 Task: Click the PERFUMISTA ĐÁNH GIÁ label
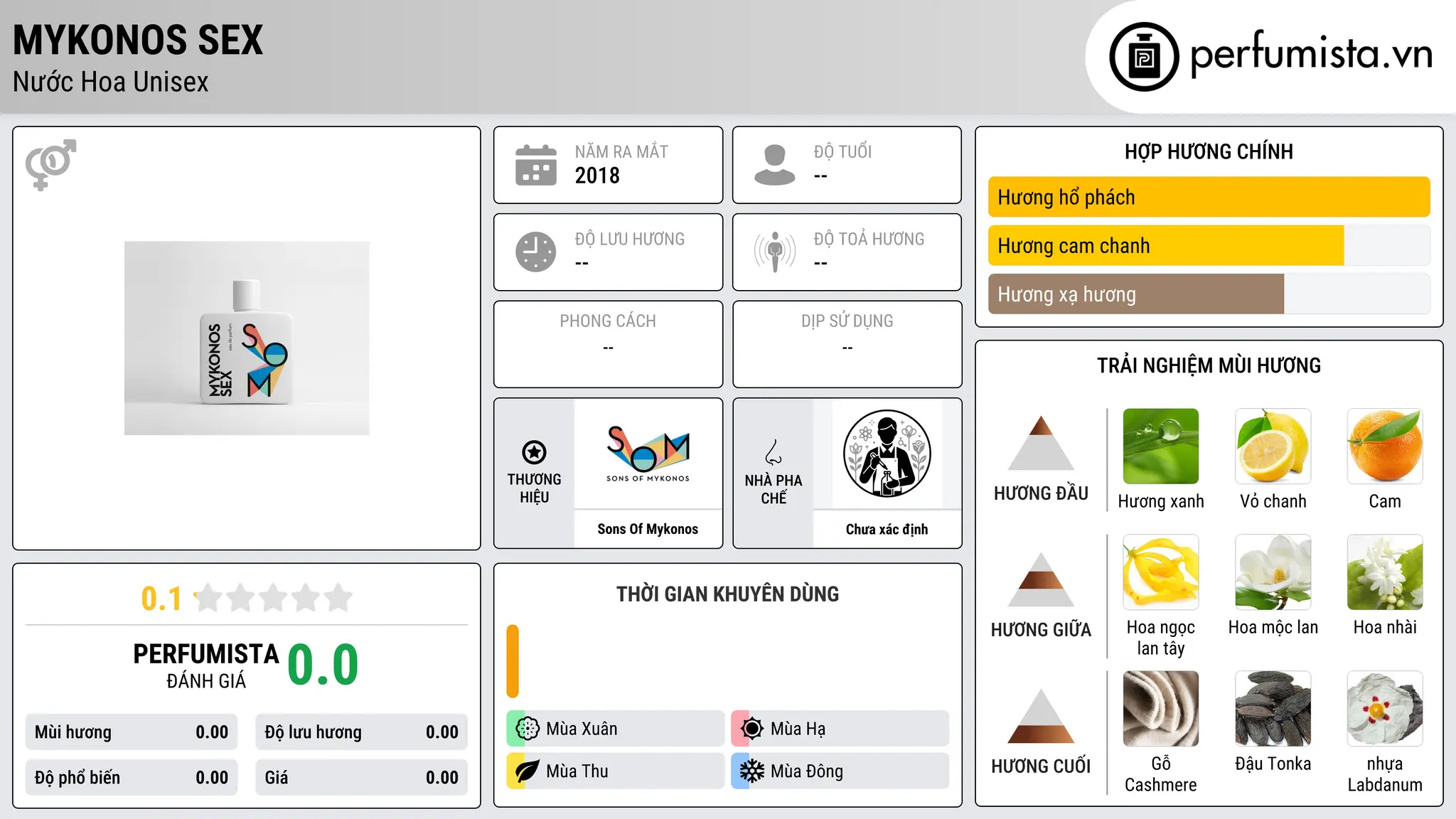(206, 665)
